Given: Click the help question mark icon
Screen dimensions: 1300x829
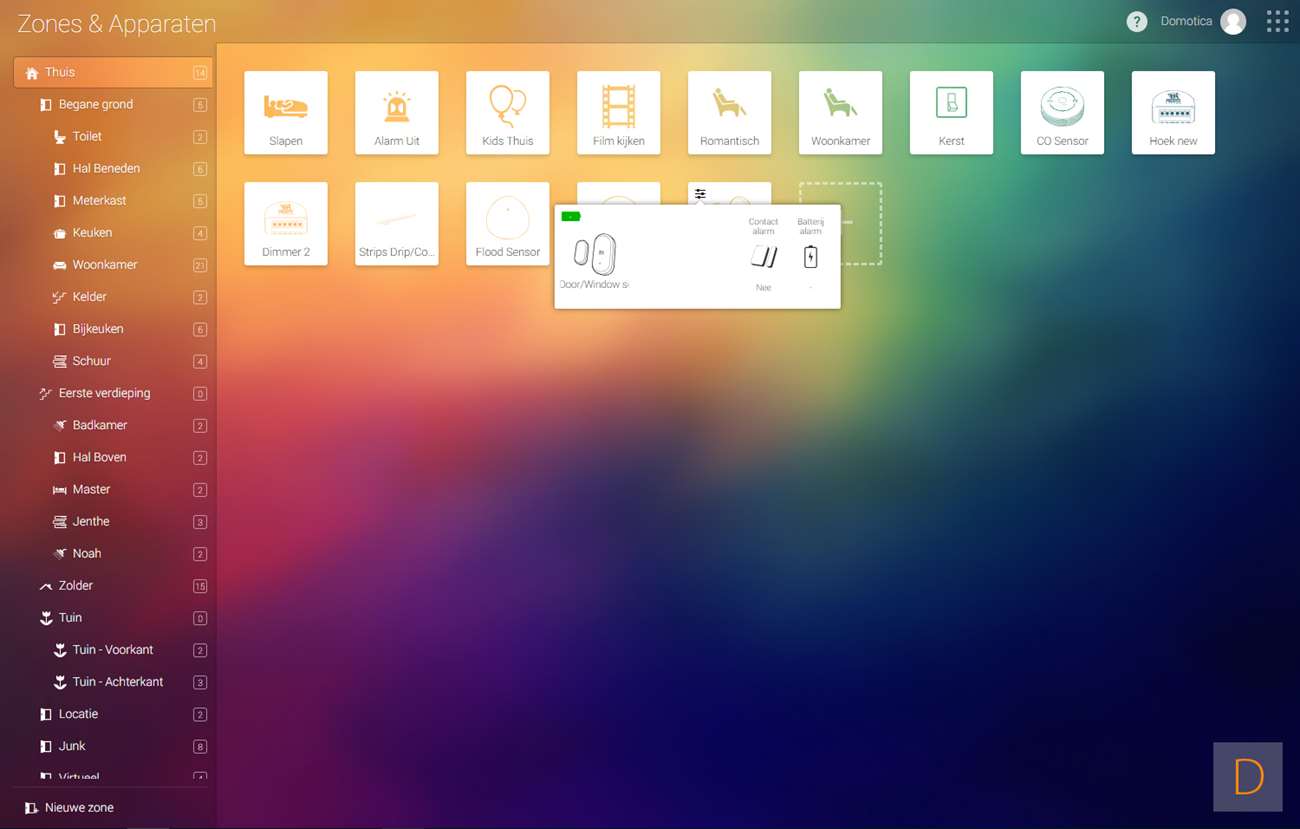Looking at the screenshot, I should pyautogui.click(x=1136, y=22).
